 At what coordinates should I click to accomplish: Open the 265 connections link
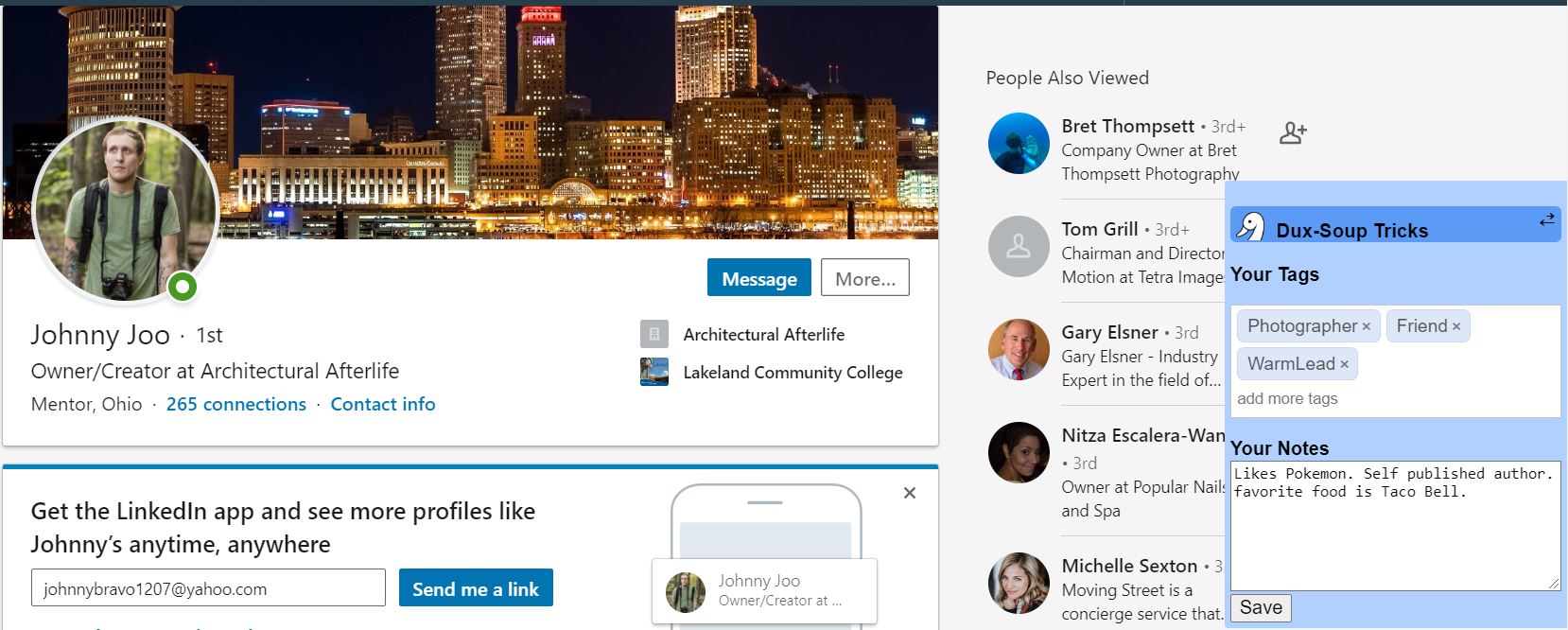tap(236, 404)
